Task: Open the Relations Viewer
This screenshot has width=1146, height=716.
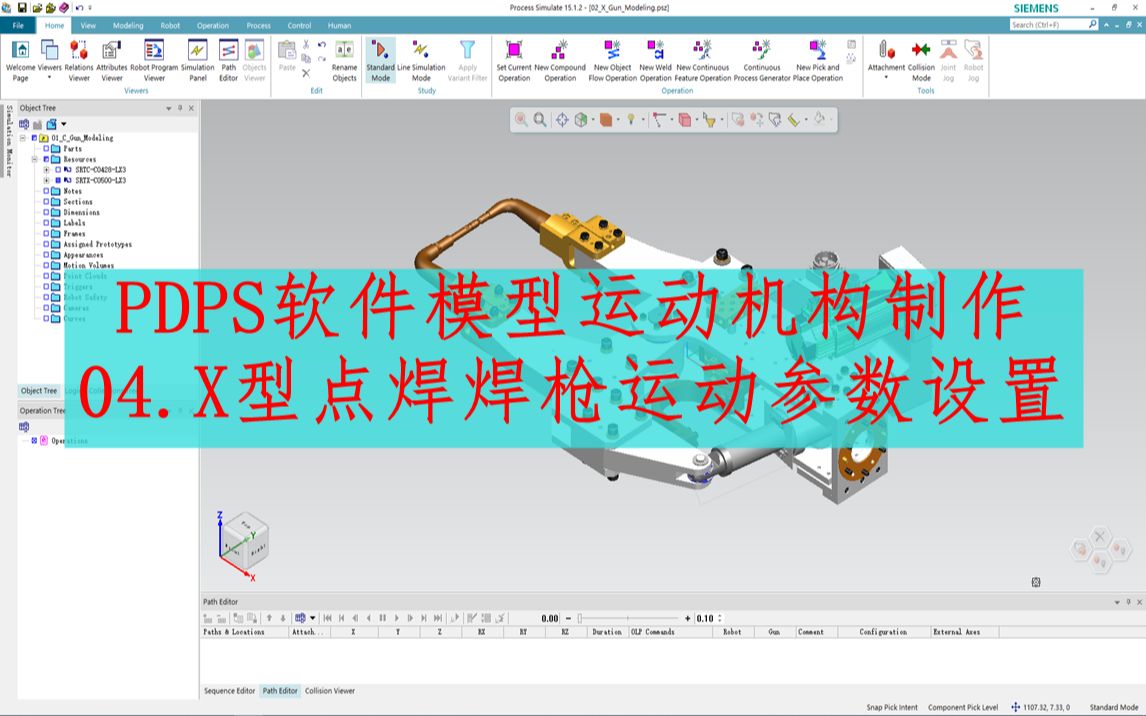Action: (x=77, y=55)
